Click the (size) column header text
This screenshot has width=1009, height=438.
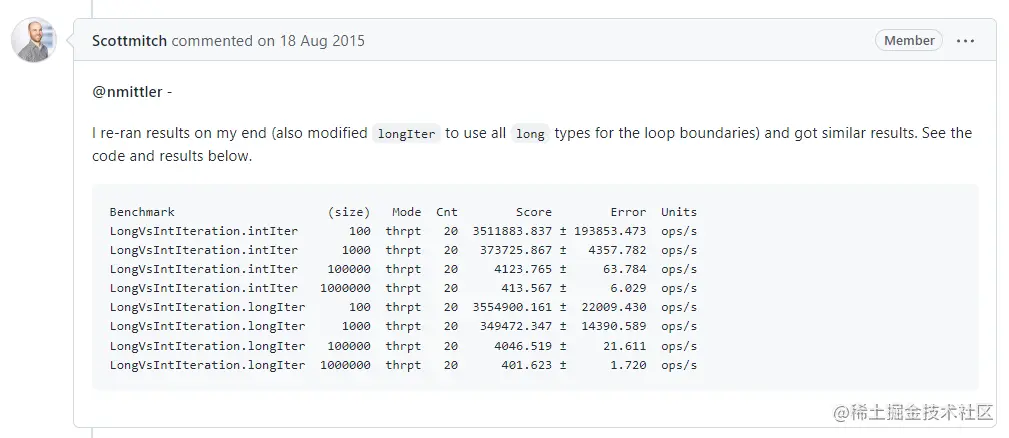(349, 212)
